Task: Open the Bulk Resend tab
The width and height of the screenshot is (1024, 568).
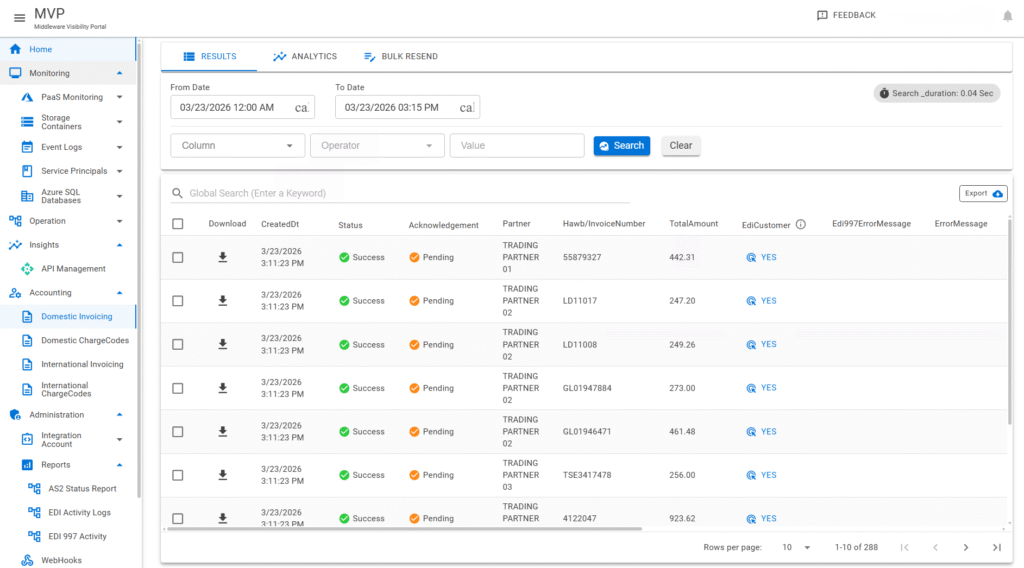Action: click(x=400, y=57)
